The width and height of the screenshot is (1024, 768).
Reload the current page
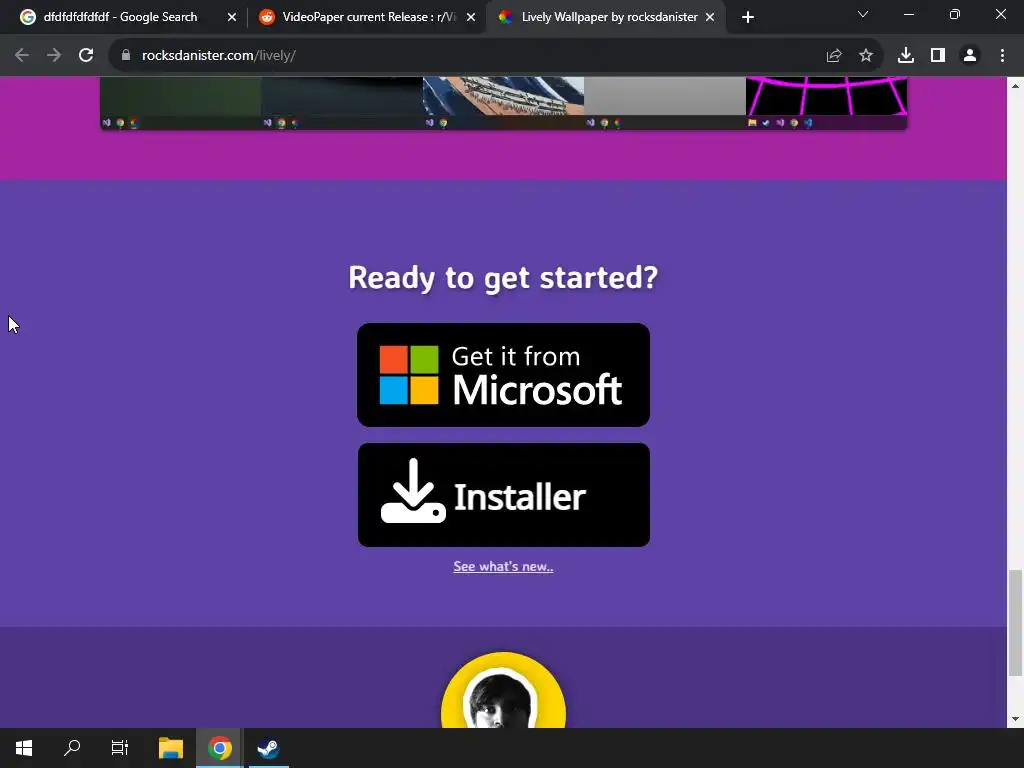pos(86,56)
